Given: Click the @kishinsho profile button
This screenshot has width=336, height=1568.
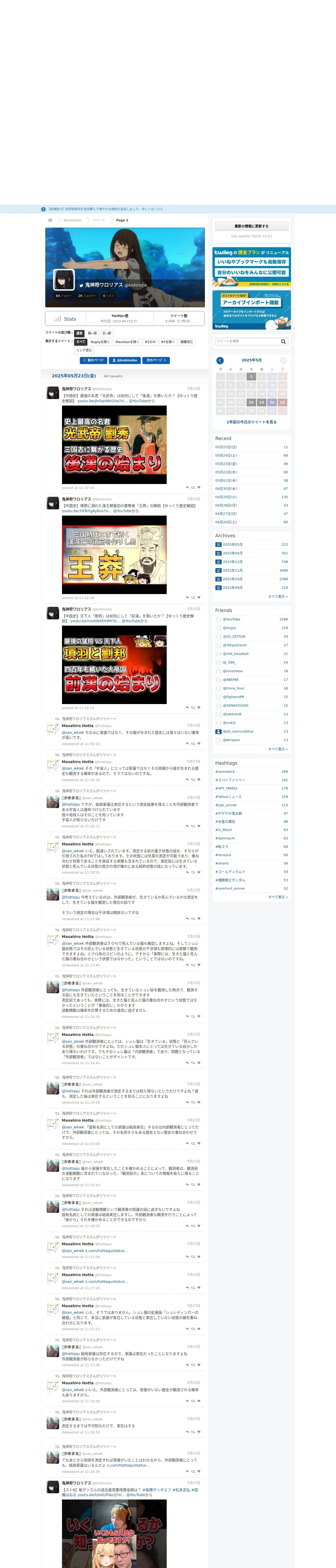Looking at the screenshot, I should pyautogui.click(x=125, y=360).
